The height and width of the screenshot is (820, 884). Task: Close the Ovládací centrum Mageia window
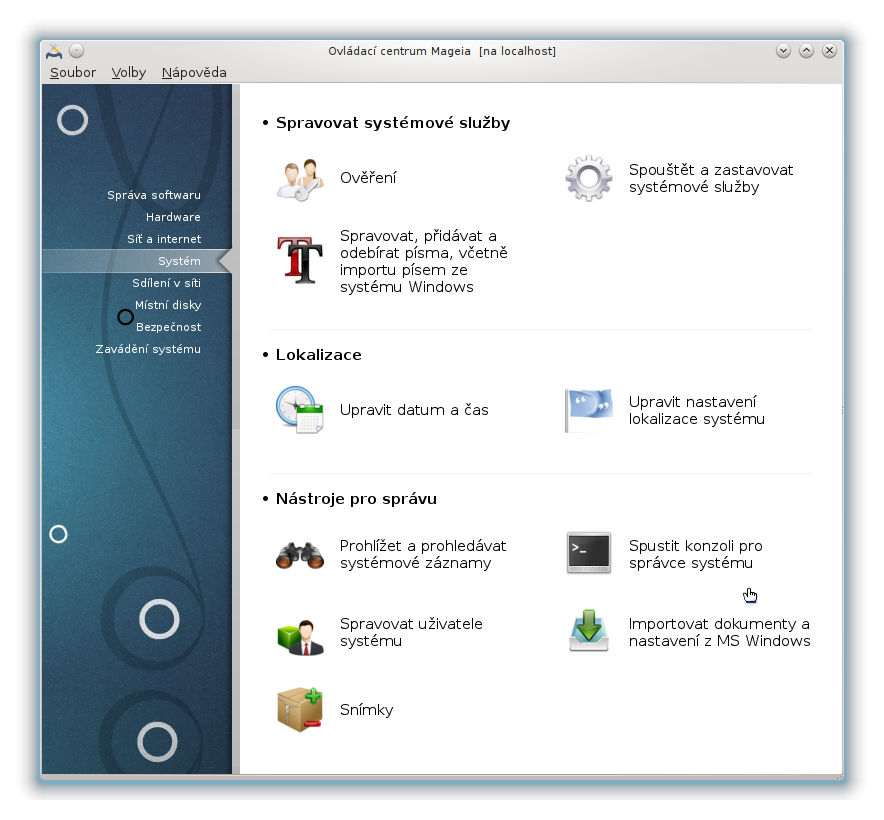pos(829,51)
